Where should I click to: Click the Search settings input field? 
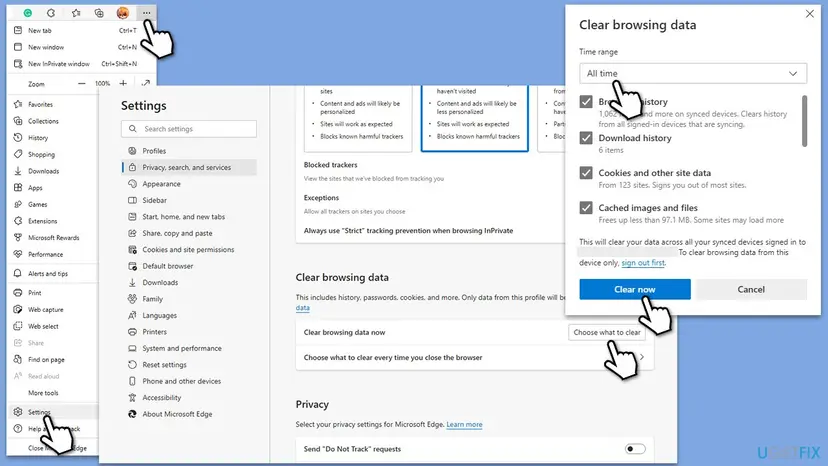189,129
